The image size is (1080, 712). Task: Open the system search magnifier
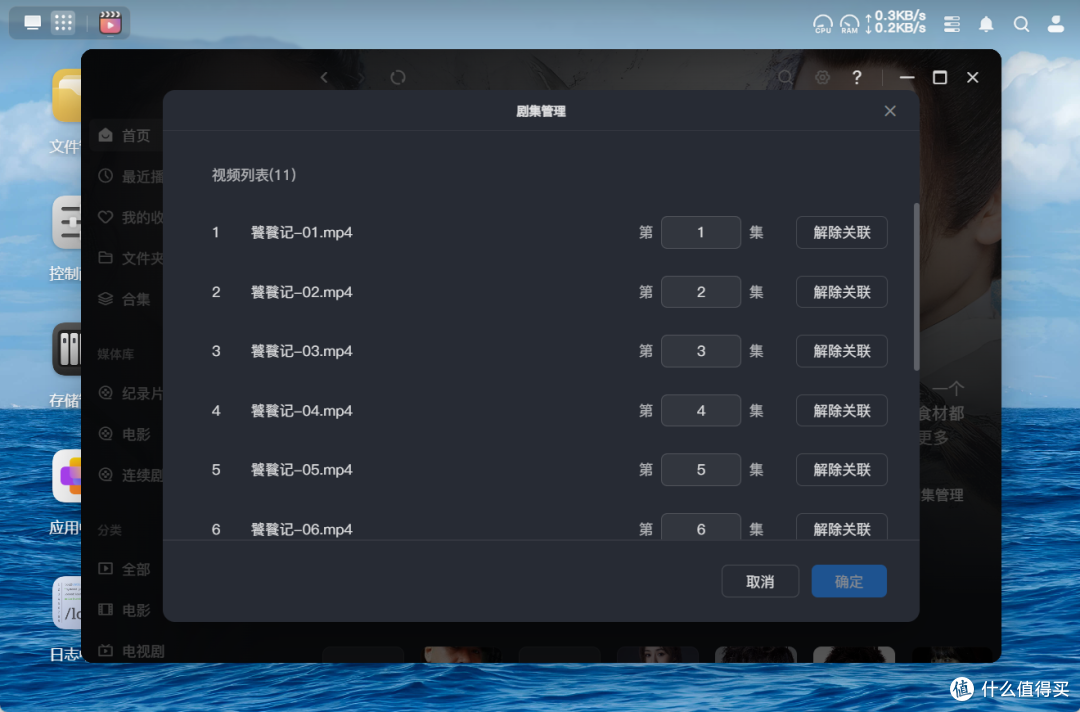tap(1021, 24)
